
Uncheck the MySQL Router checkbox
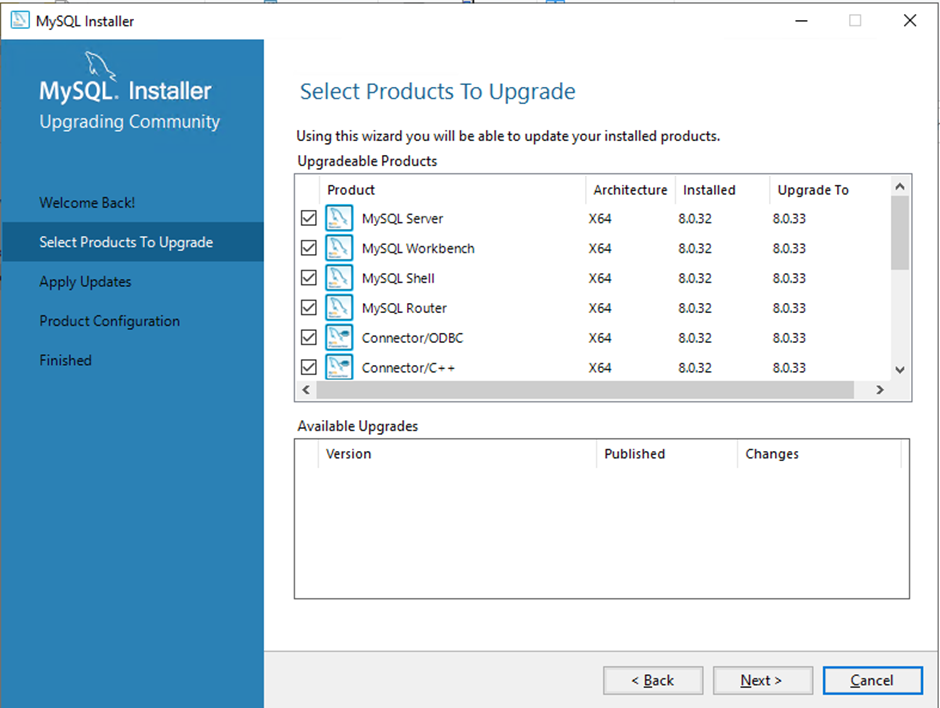[309, 308]
